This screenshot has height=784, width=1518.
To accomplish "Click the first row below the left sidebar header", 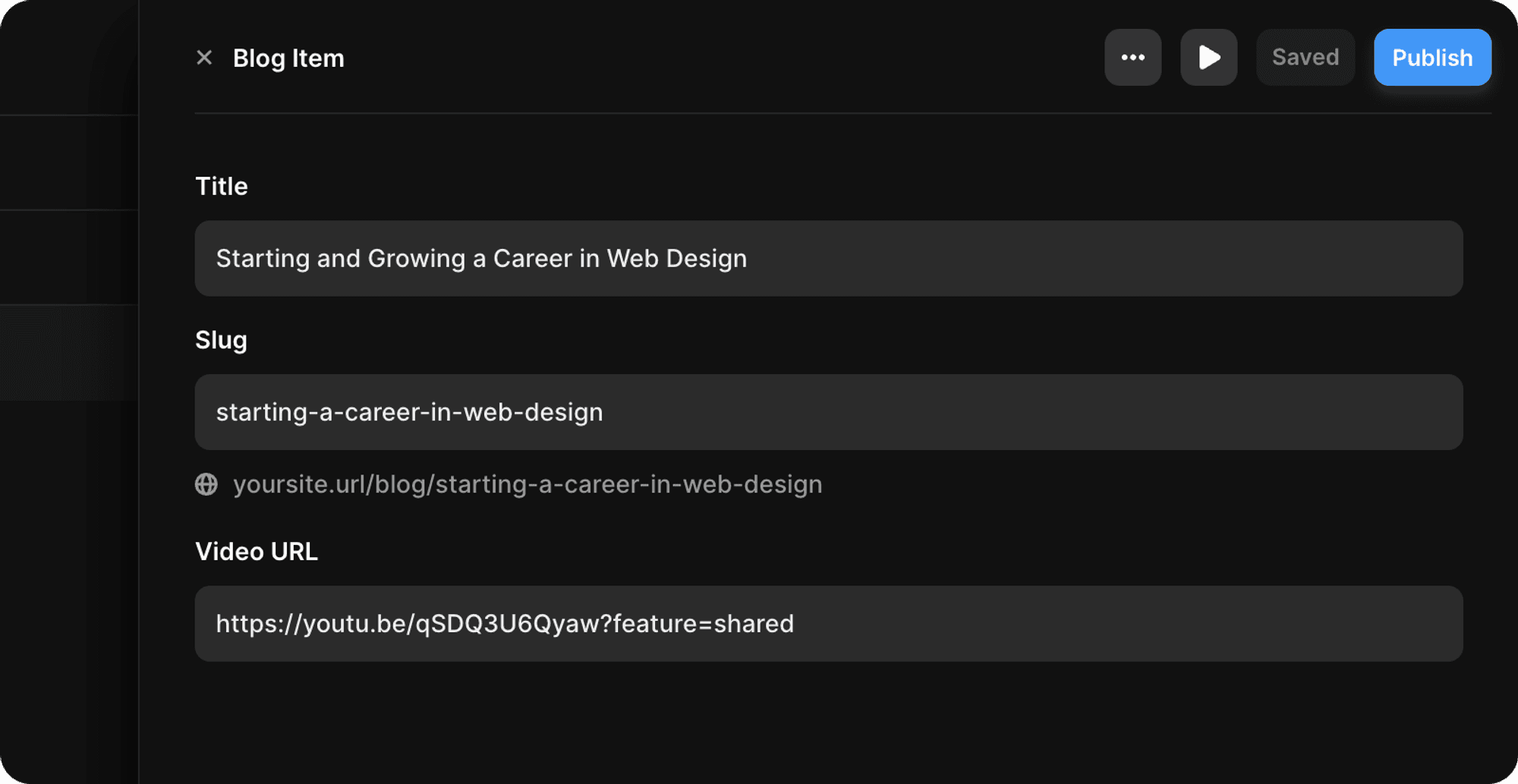I will pos(68,162).
